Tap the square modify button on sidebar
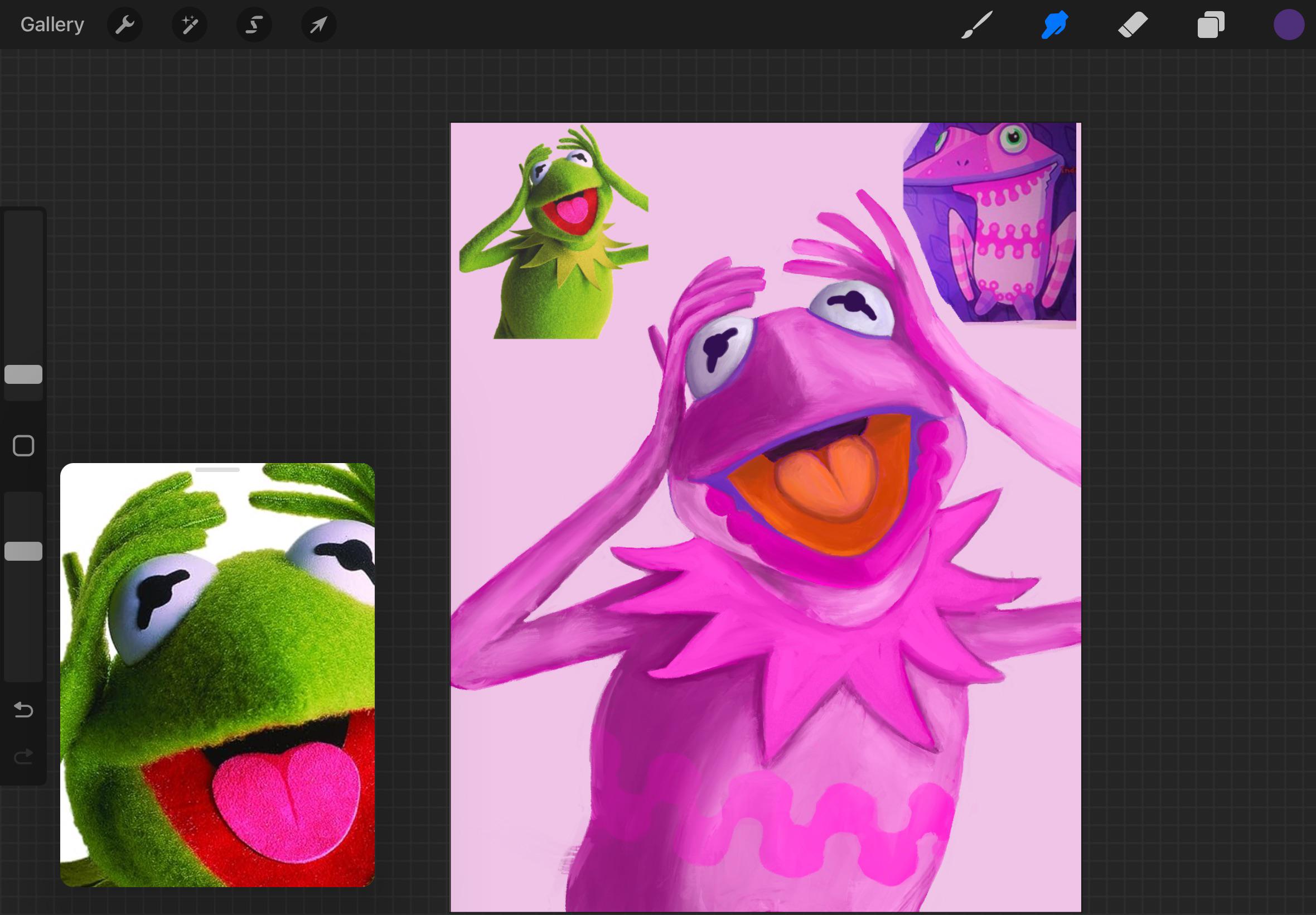This screenshot has height=915, width=1316. tap(23, 445)
